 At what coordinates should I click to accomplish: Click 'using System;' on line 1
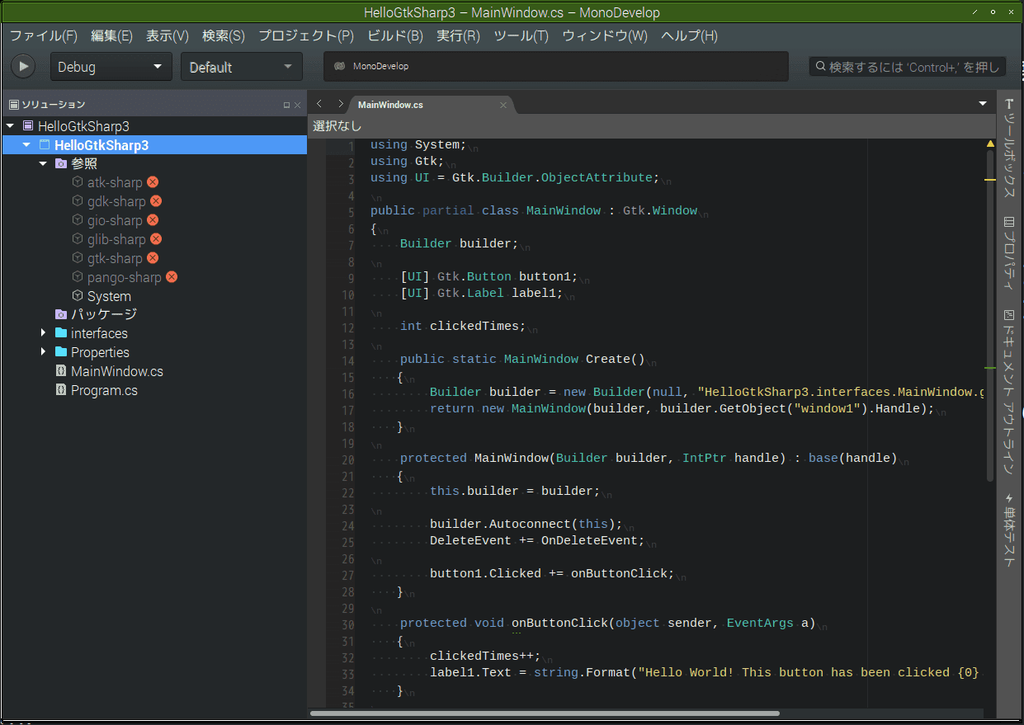(418, 144)
